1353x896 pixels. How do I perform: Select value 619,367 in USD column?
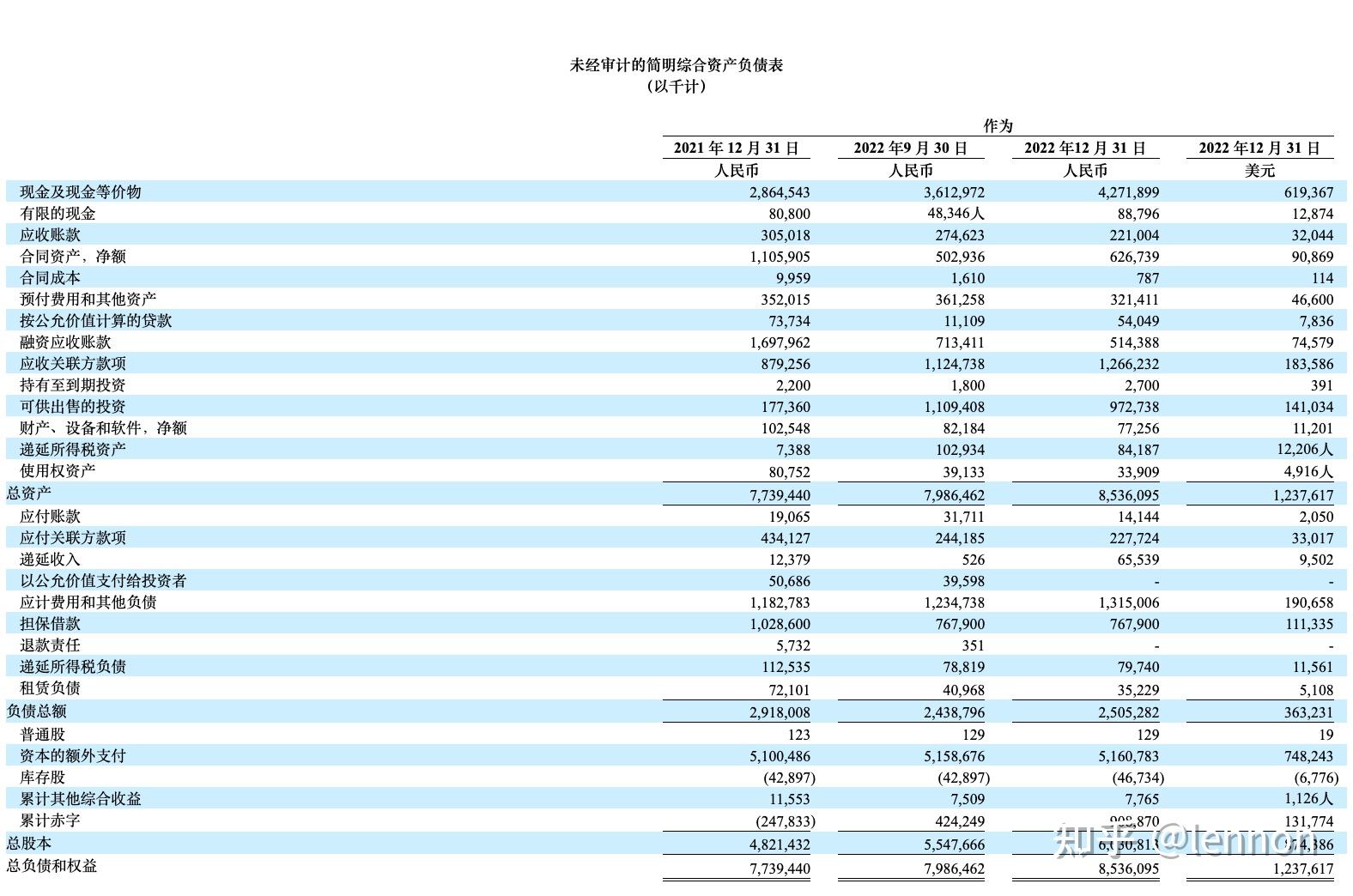[x=1309, y=192]
